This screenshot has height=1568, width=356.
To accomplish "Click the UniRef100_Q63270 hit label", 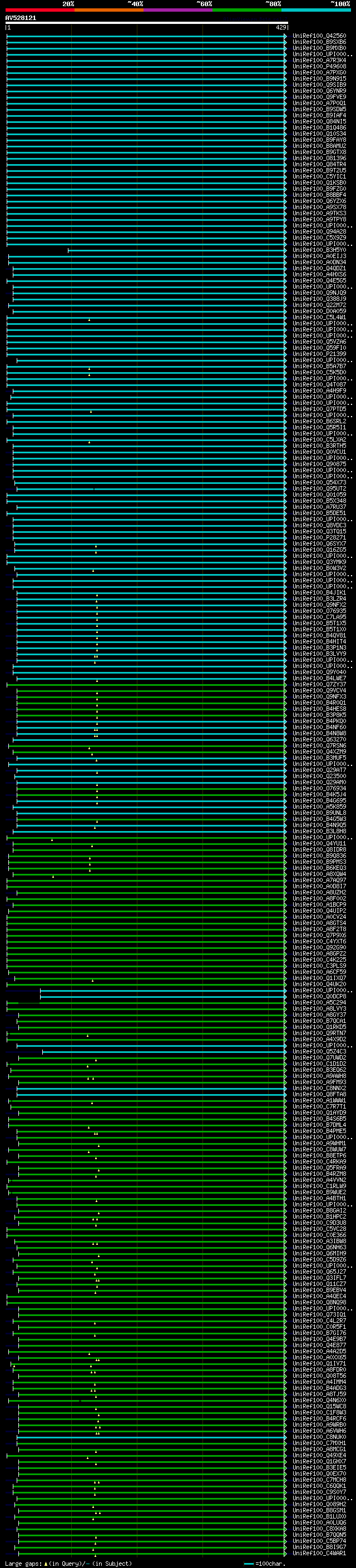I will tap(319, 740).
